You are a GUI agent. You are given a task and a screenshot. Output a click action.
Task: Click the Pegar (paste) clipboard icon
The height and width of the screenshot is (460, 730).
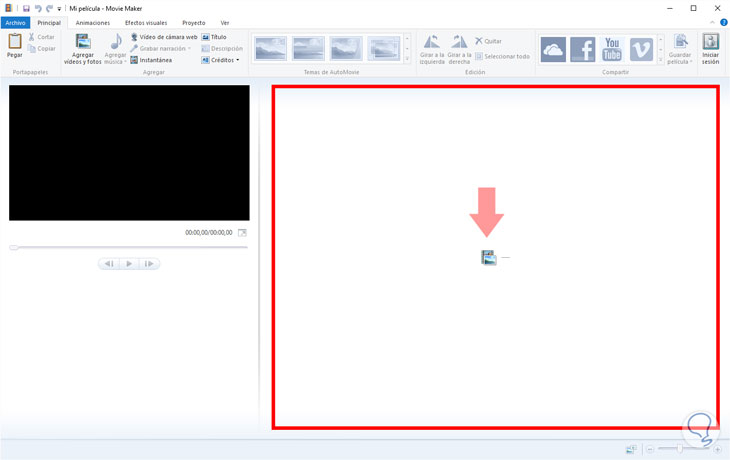click(x=14, y=41)
